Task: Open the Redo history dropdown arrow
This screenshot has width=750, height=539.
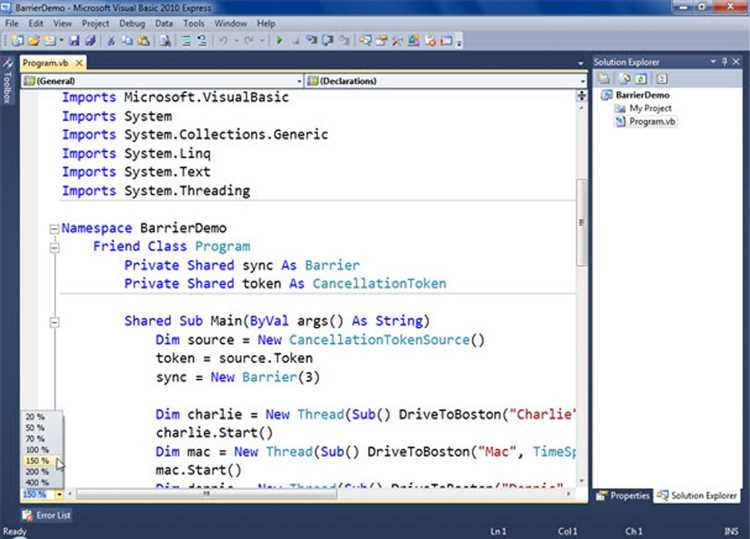Action: 262,41
